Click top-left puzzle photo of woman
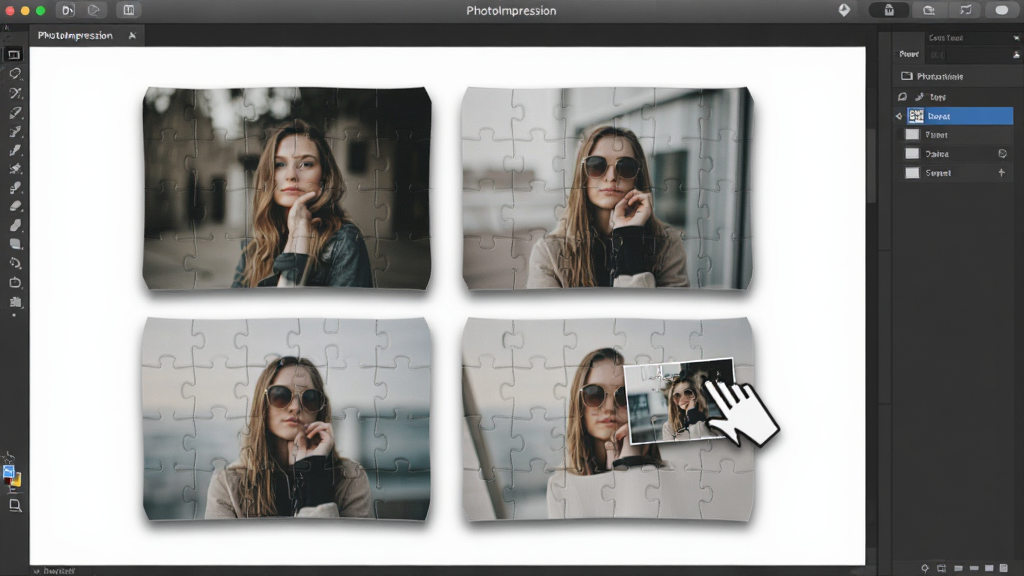Viewport: 1024px width, 576px height. (287, 188)
